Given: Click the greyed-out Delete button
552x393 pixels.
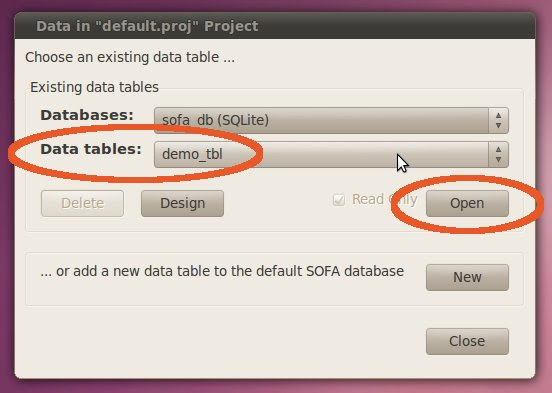Looking at the screenshot, I should (x=82, y=203).
